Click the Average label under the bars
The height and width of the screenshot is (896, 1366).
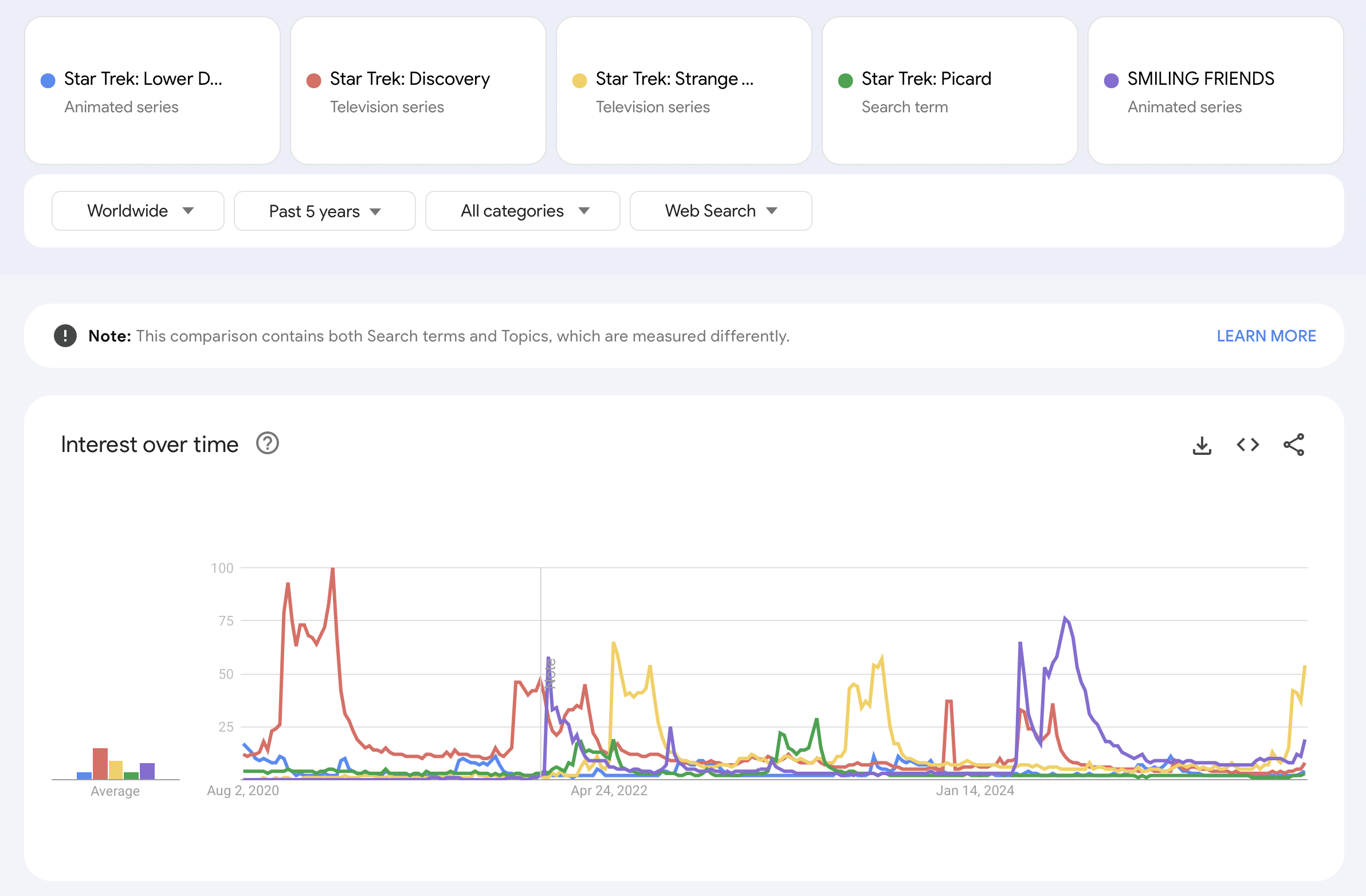(x=115, y=791)
